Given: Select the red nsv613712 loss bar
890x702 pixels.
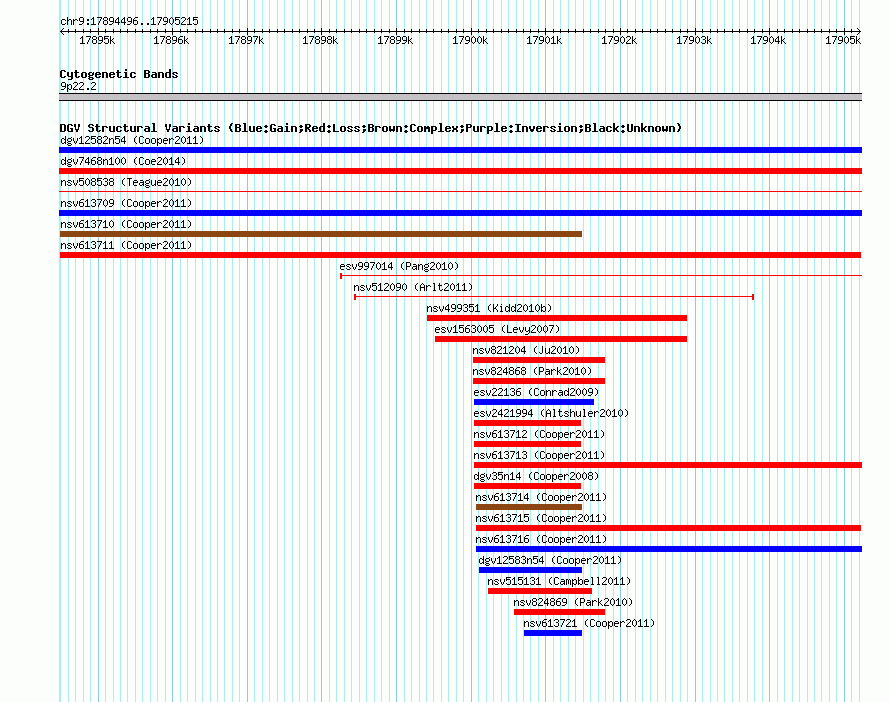Looking at the screenshot, I should (x=527, y=444).
